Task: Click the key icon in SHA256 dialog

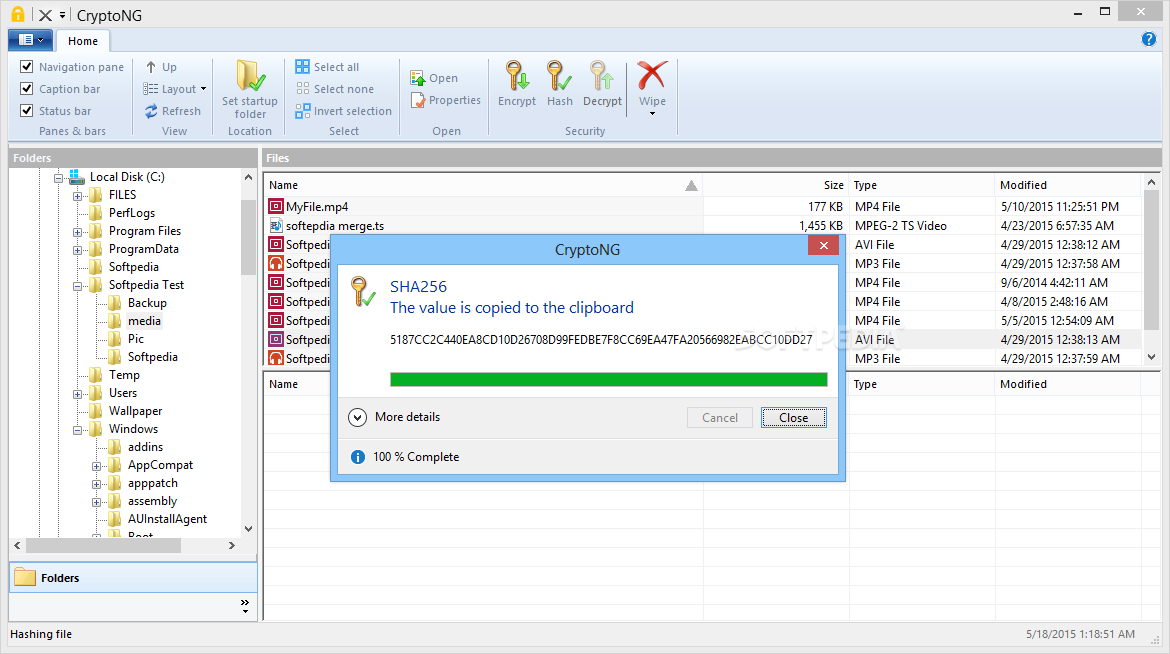Action: click(x=363, y=292)
